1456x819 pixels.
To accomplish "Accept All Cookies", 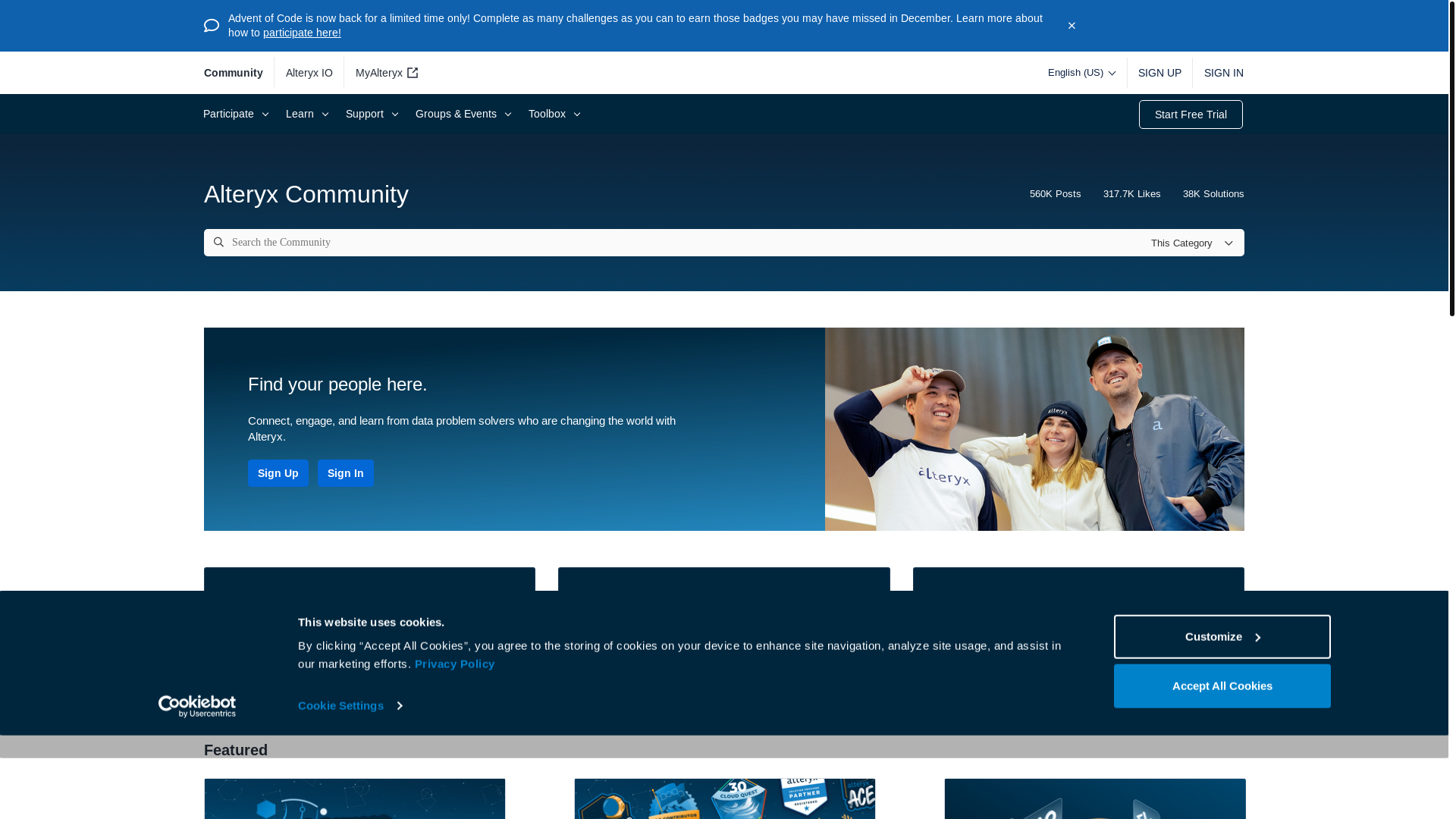I will [1222, 686].
